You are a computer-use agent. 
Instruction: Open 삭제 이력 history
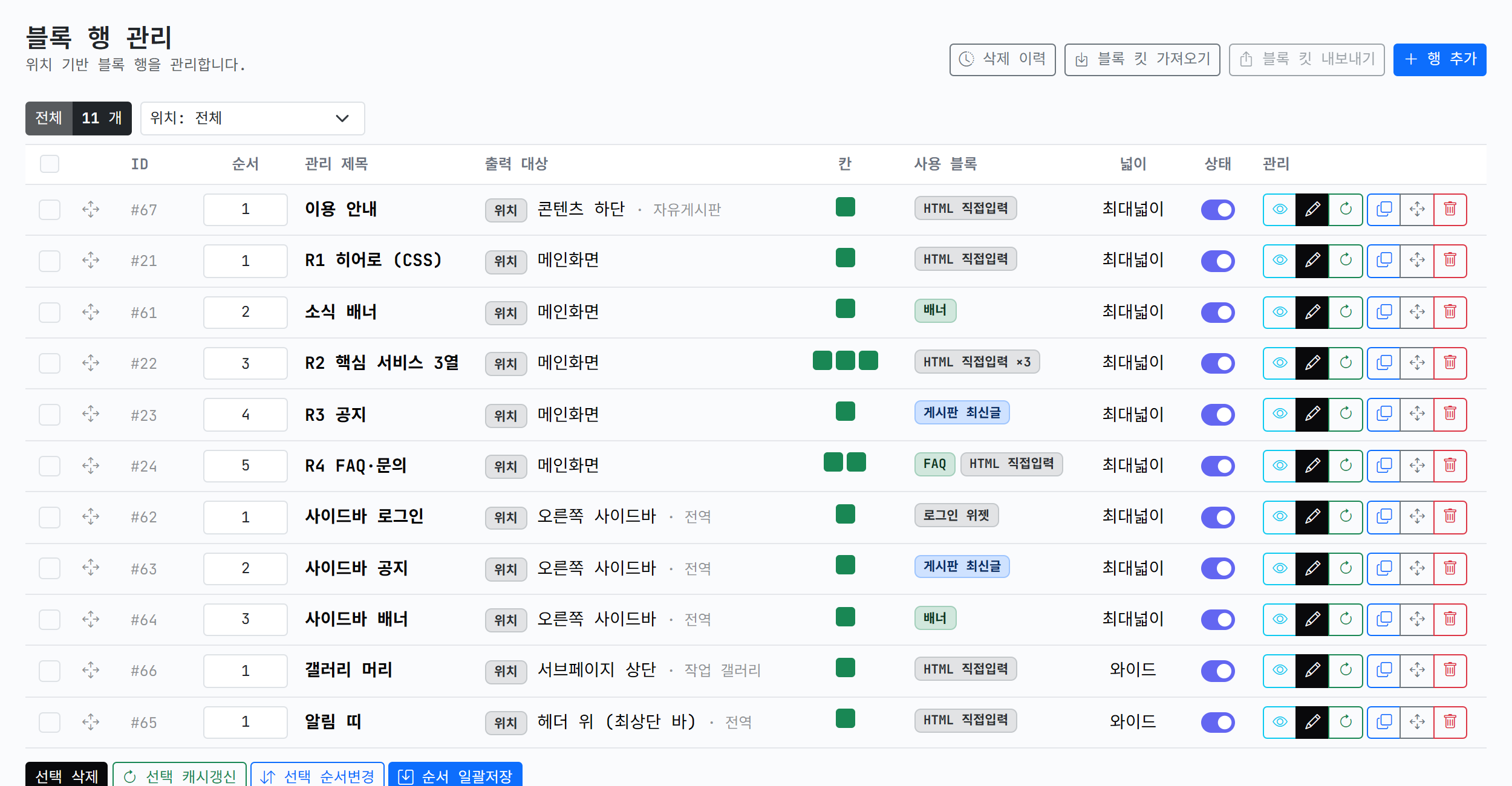tap(1002, 59)
